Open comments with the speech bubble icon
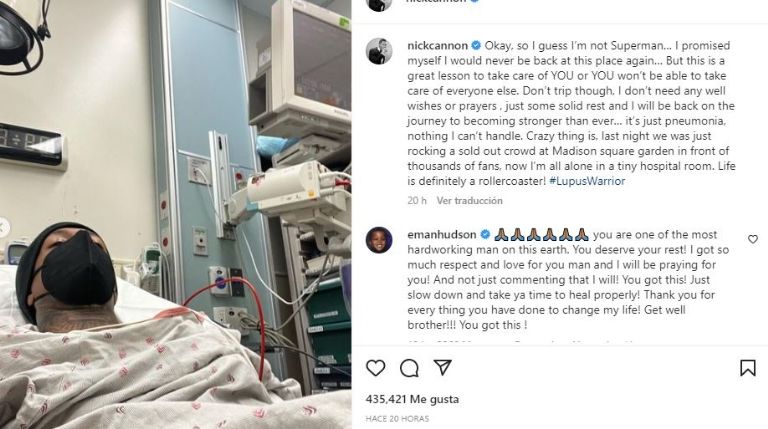Viewport: 768px width, 429px height. pyautogui.click(x=409, y=368)
